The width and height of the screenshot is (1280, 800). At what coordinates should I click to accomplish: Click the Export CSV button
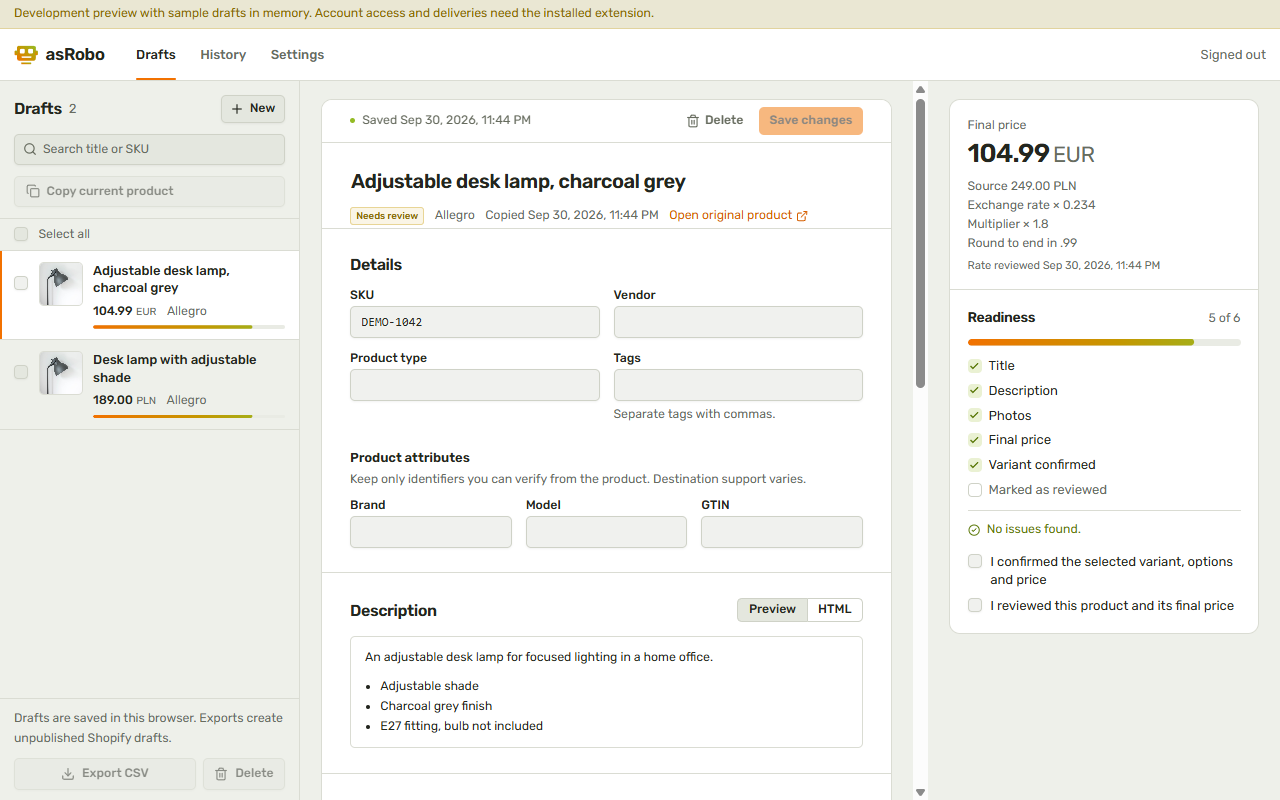coord(105,774)
